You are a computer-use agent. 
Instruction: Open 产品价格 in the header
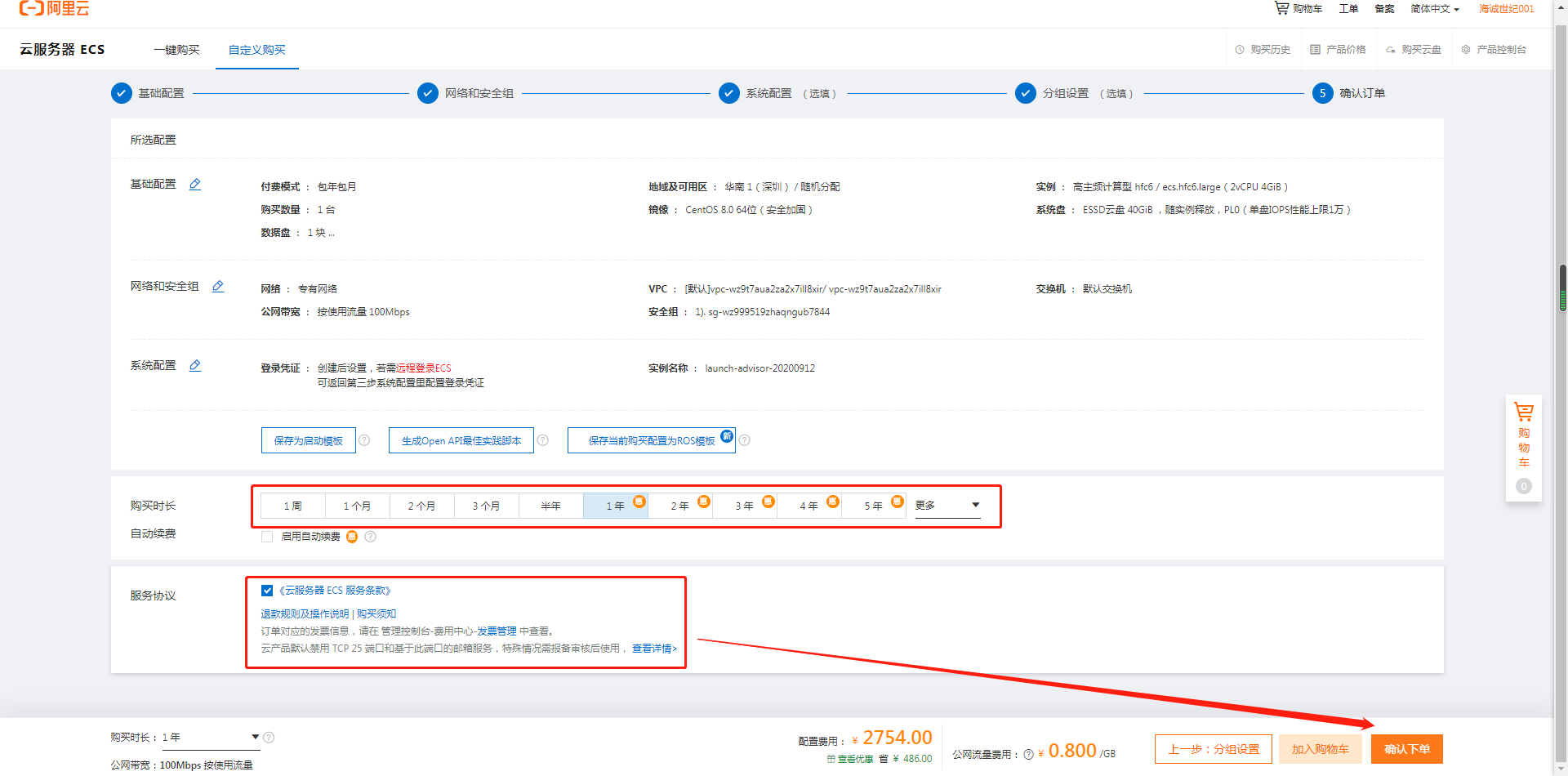coord(1338,50)
